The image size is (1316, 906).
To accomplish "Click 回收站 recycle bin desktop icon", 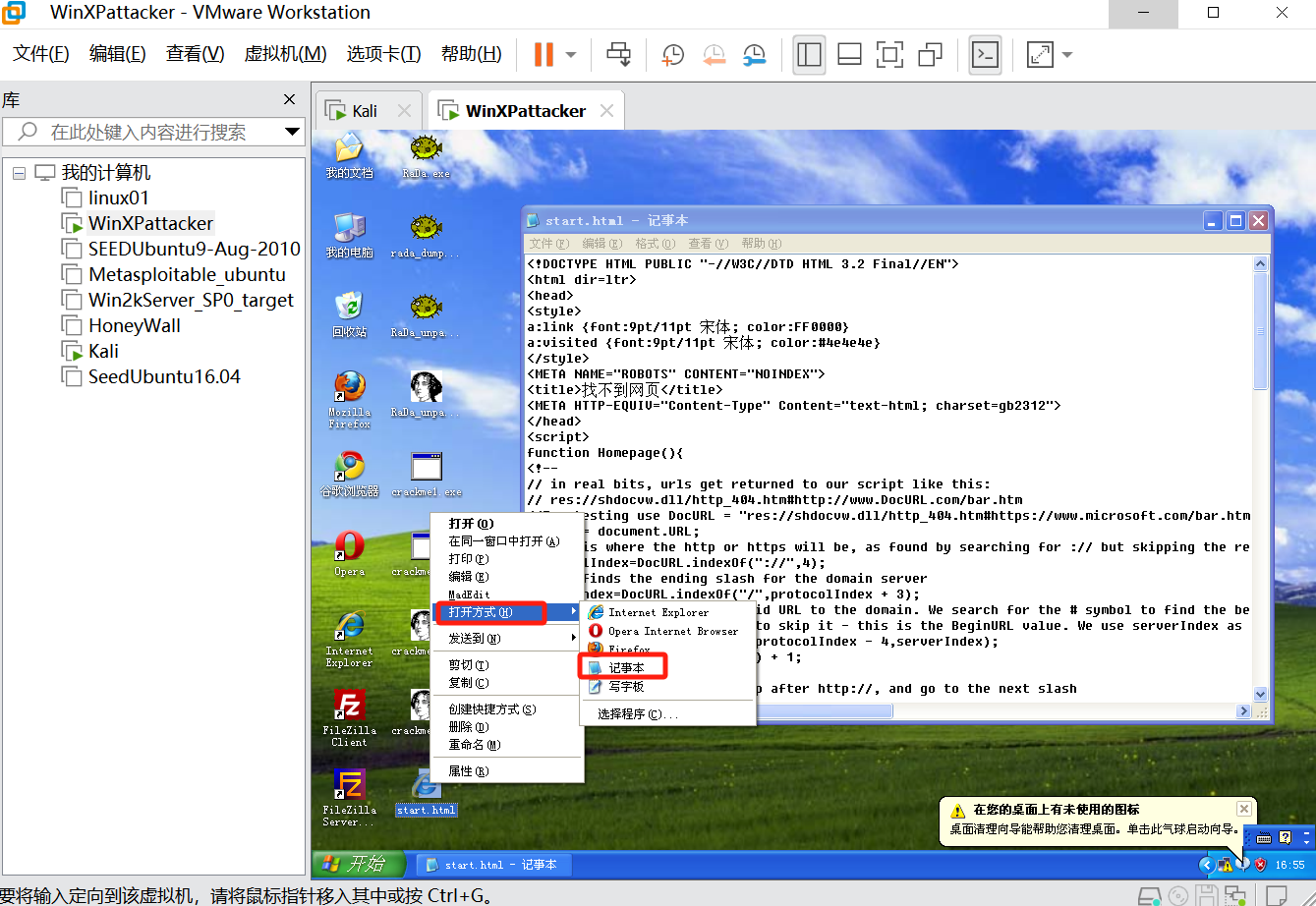I will coord(349,314).
